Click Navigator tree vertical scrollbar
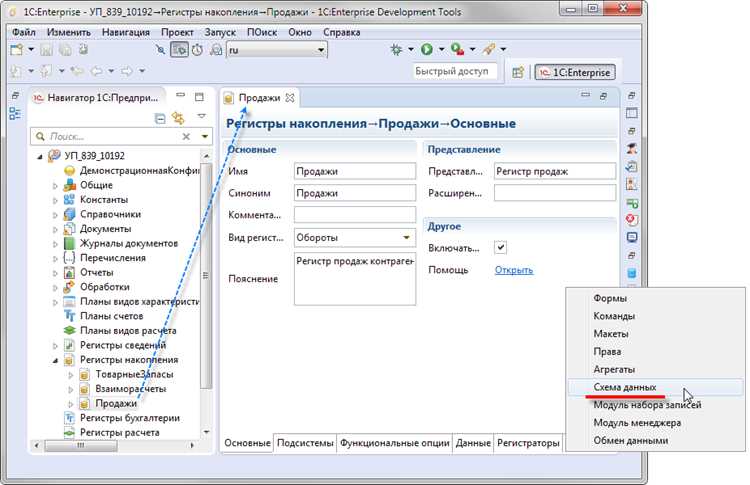This screenshot has width=750, height=485. pos(206,276)
